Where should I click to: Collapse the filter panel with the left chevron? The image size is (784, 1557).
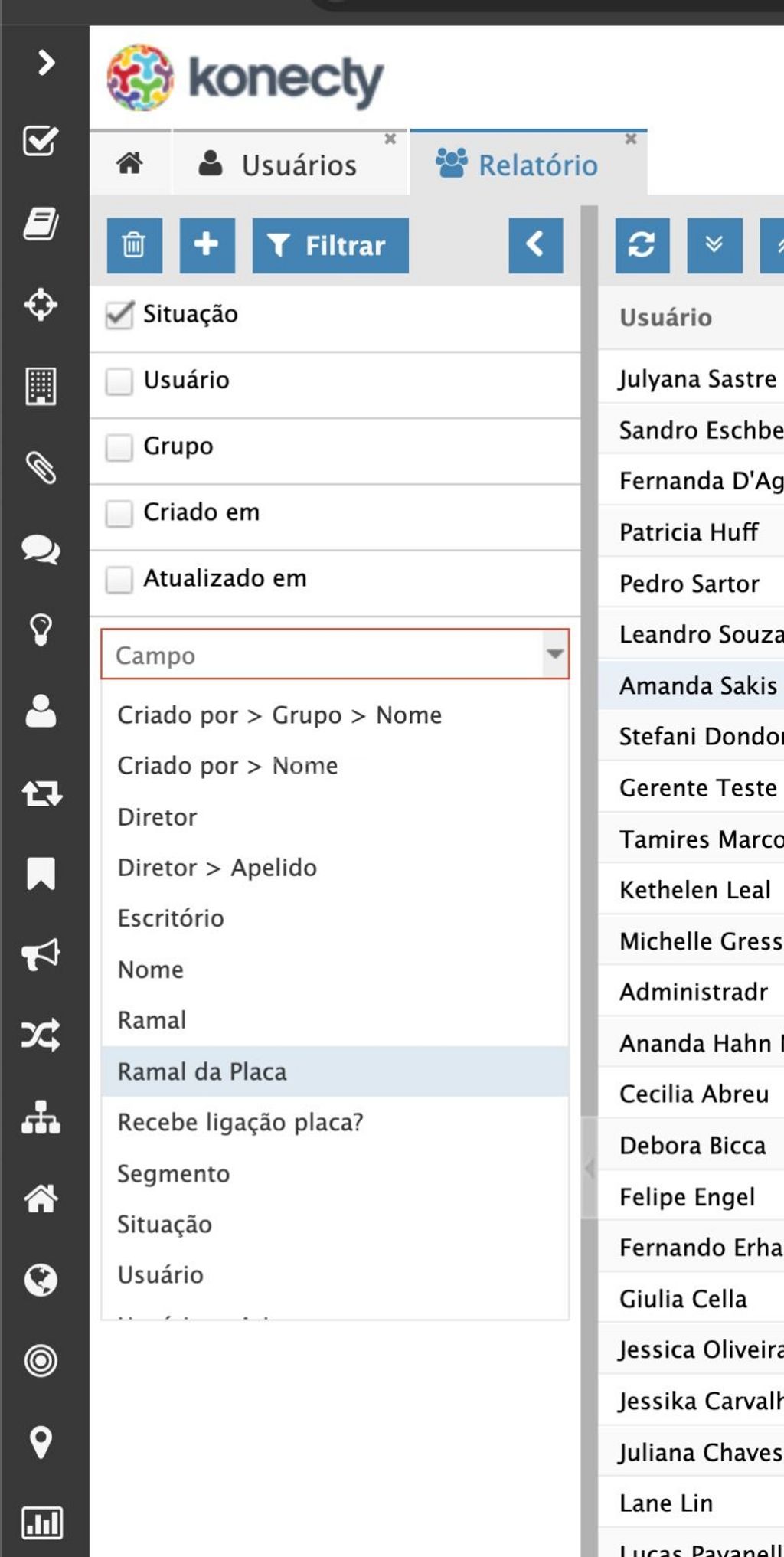[x=536, y=245]
